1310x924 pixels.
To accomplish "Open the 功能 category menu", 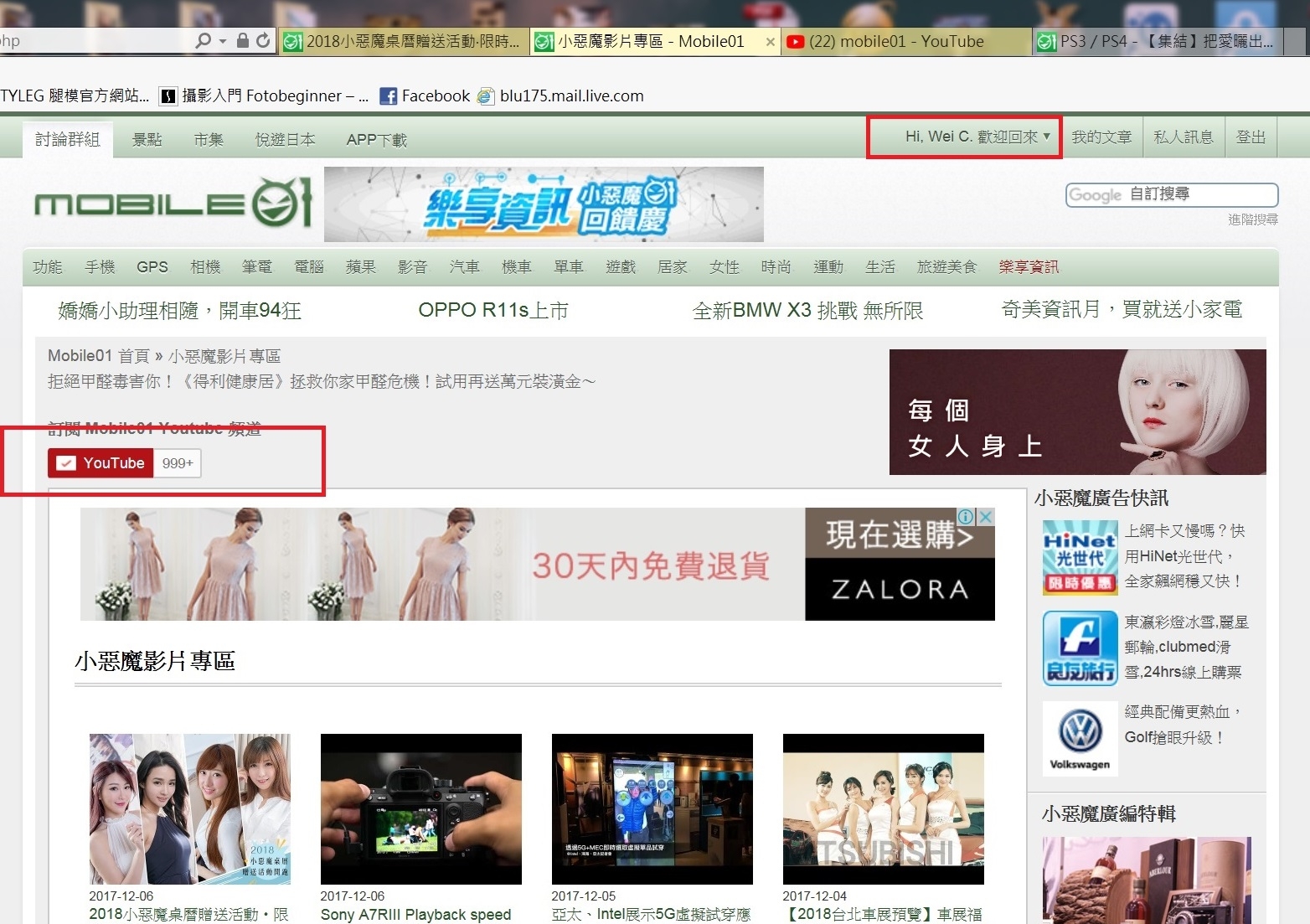I will (x=48, y=266).
